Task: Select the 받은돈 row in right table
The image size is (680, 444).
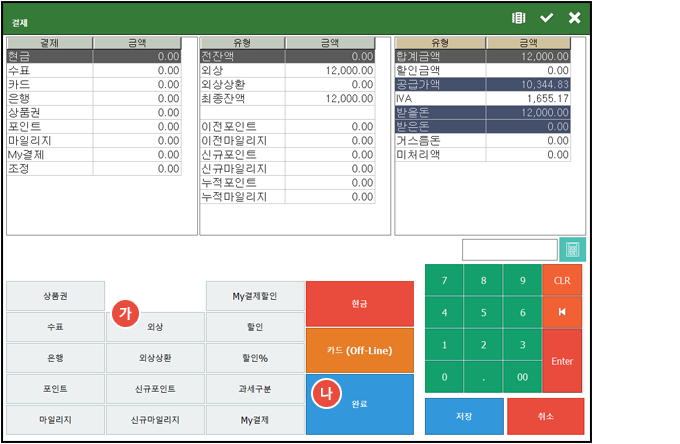Action: click(x=483, y=127)
